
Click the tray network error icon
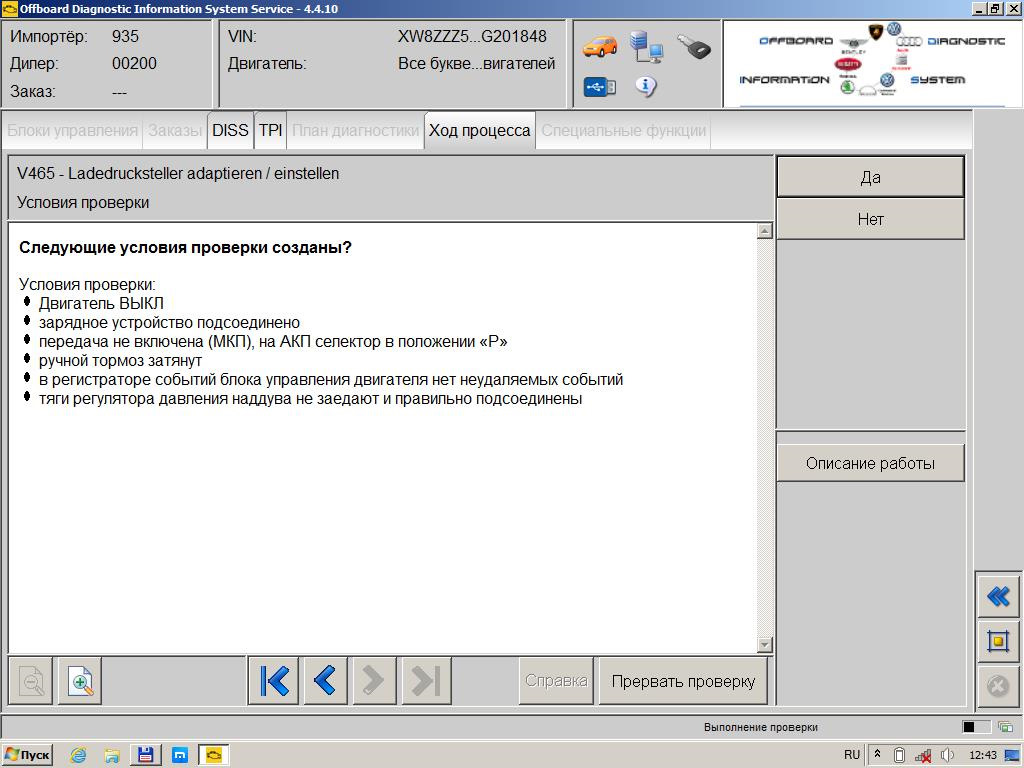coord(923,756)
